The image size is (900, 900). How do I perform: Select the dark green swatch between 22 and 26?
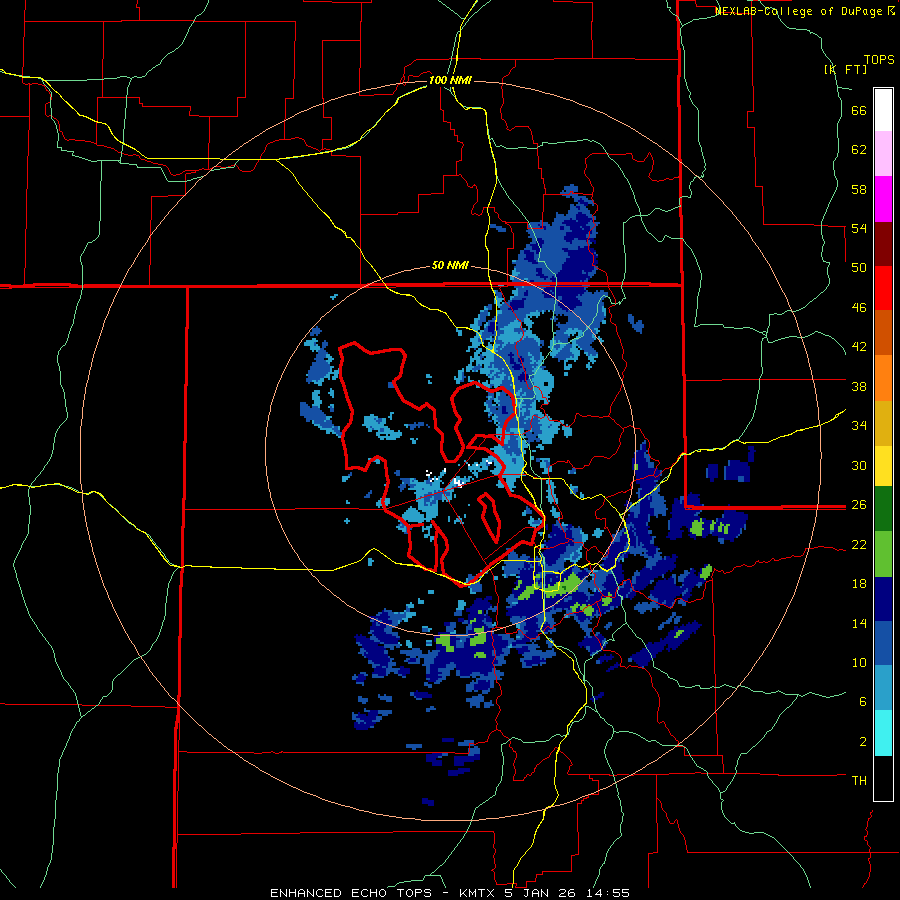click(x=883, y=509)
